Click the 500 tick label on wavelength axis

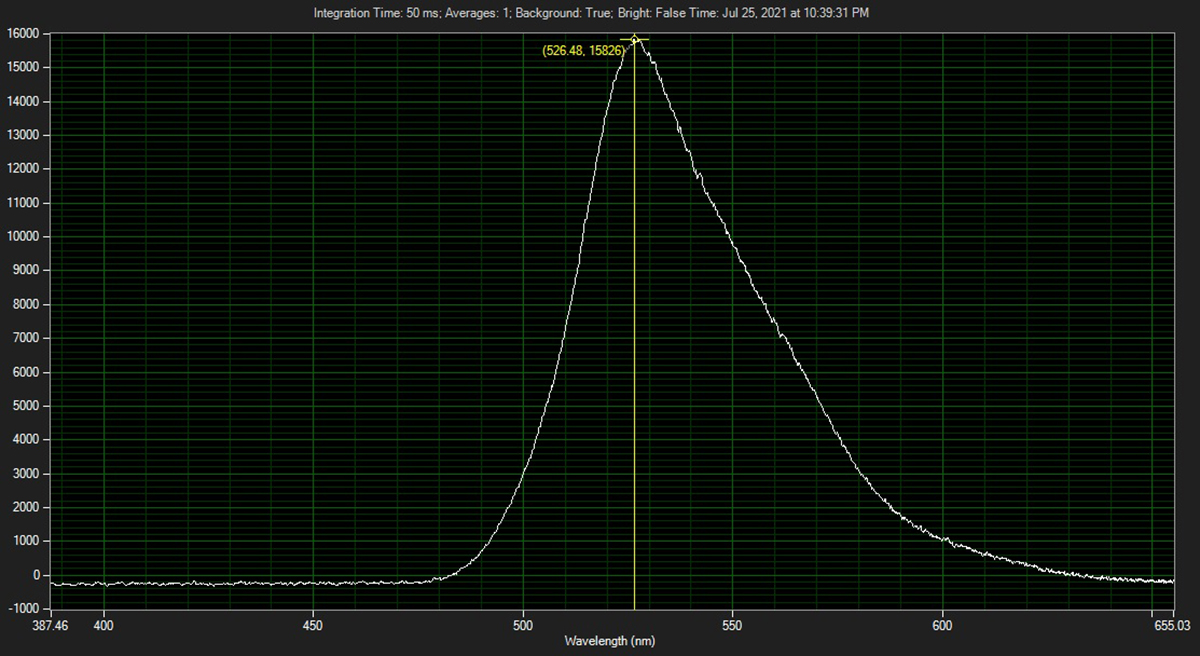[x=523, y=625]
